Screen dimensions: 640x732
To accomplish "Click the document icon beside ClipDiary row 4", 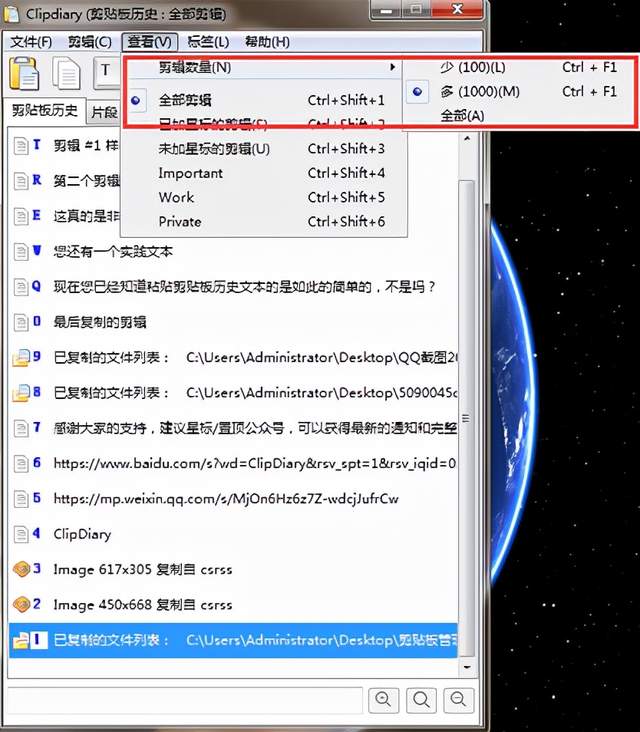I will (21, 535).
